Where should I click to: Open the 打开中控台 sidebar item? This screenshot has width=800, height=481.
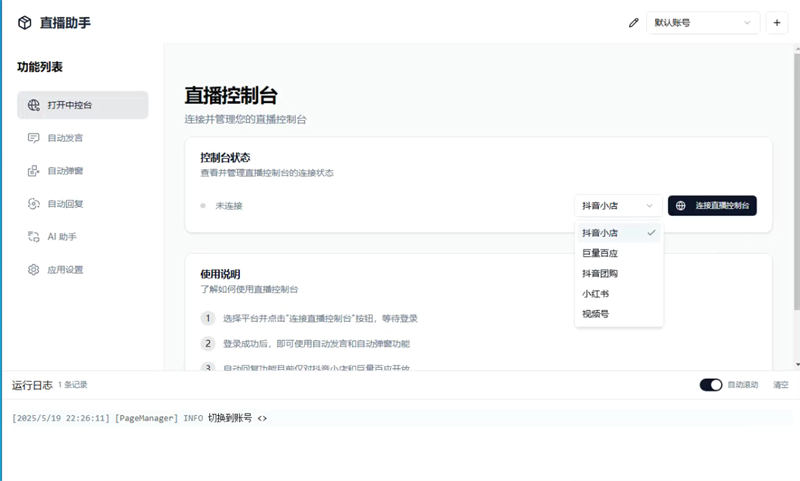pos(83,105)
